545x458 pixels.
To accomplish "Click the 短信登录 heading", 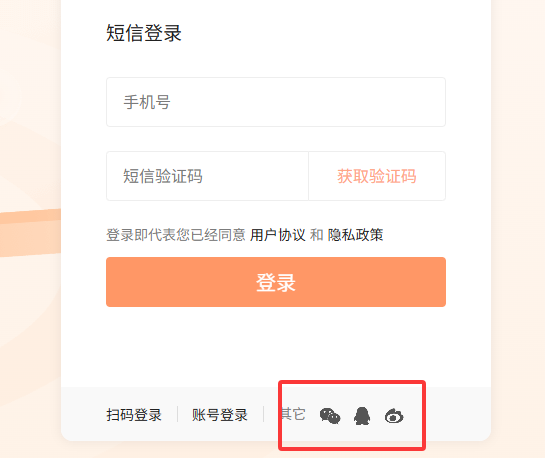I will [x=144, y=33].
